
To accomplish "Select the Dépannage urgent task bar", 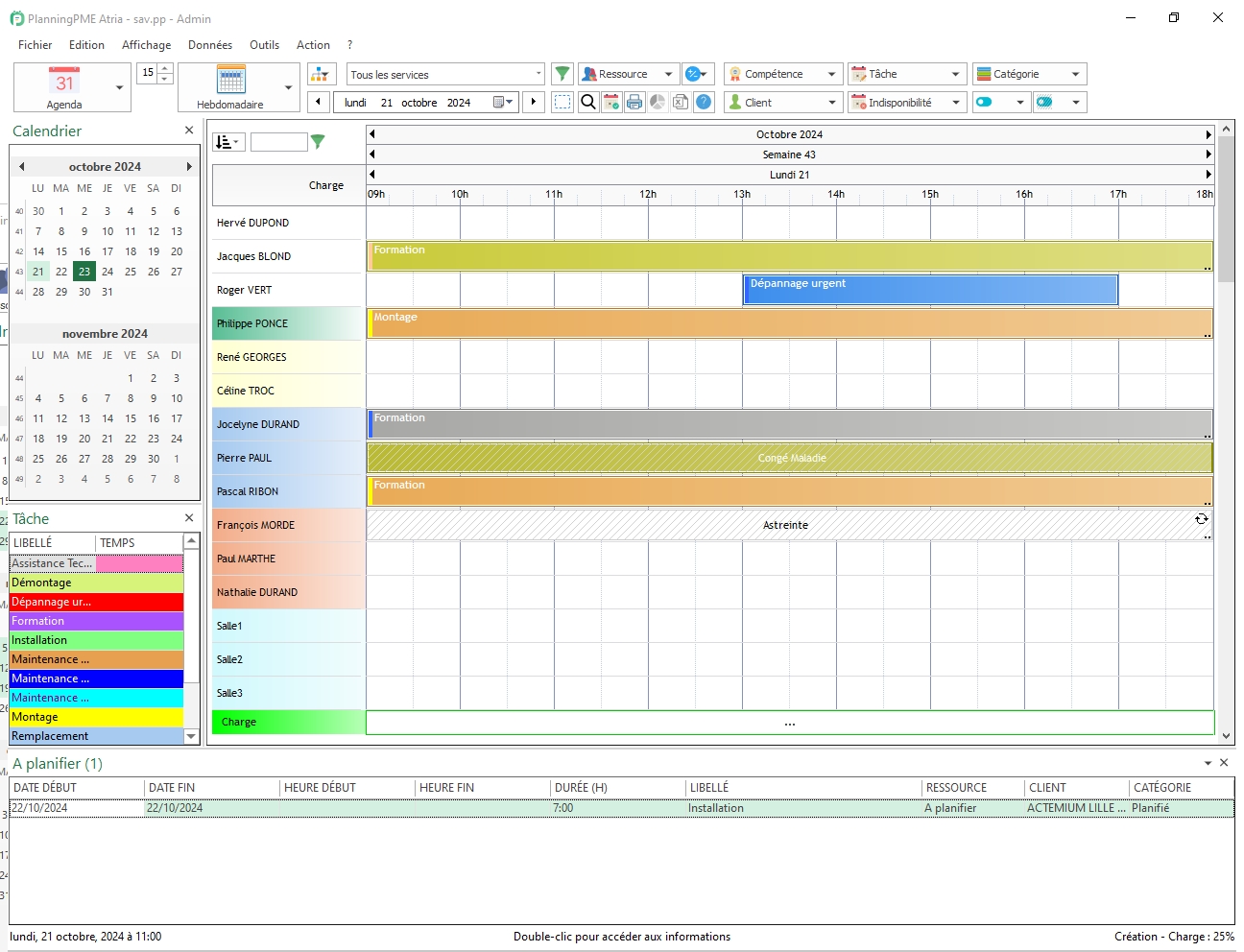I will pyautogui.click(x=930, y=290).
